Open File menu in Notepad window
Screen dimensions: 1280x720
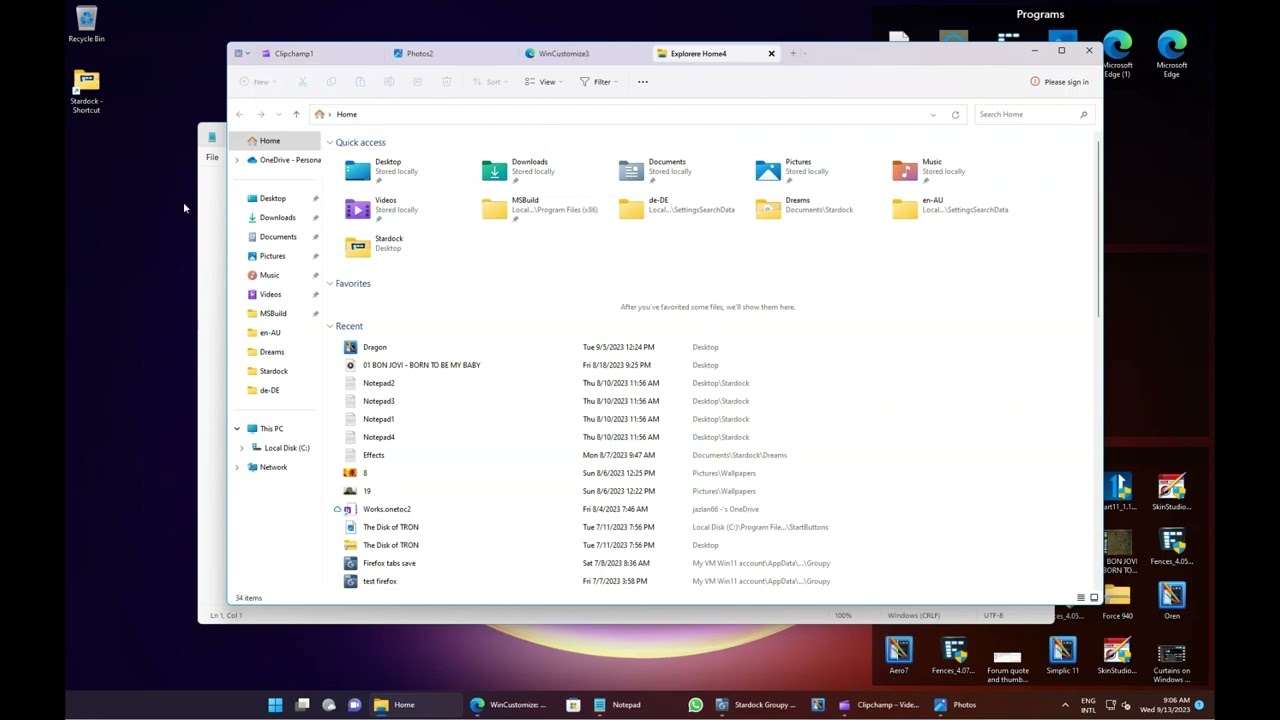point(212,157)
